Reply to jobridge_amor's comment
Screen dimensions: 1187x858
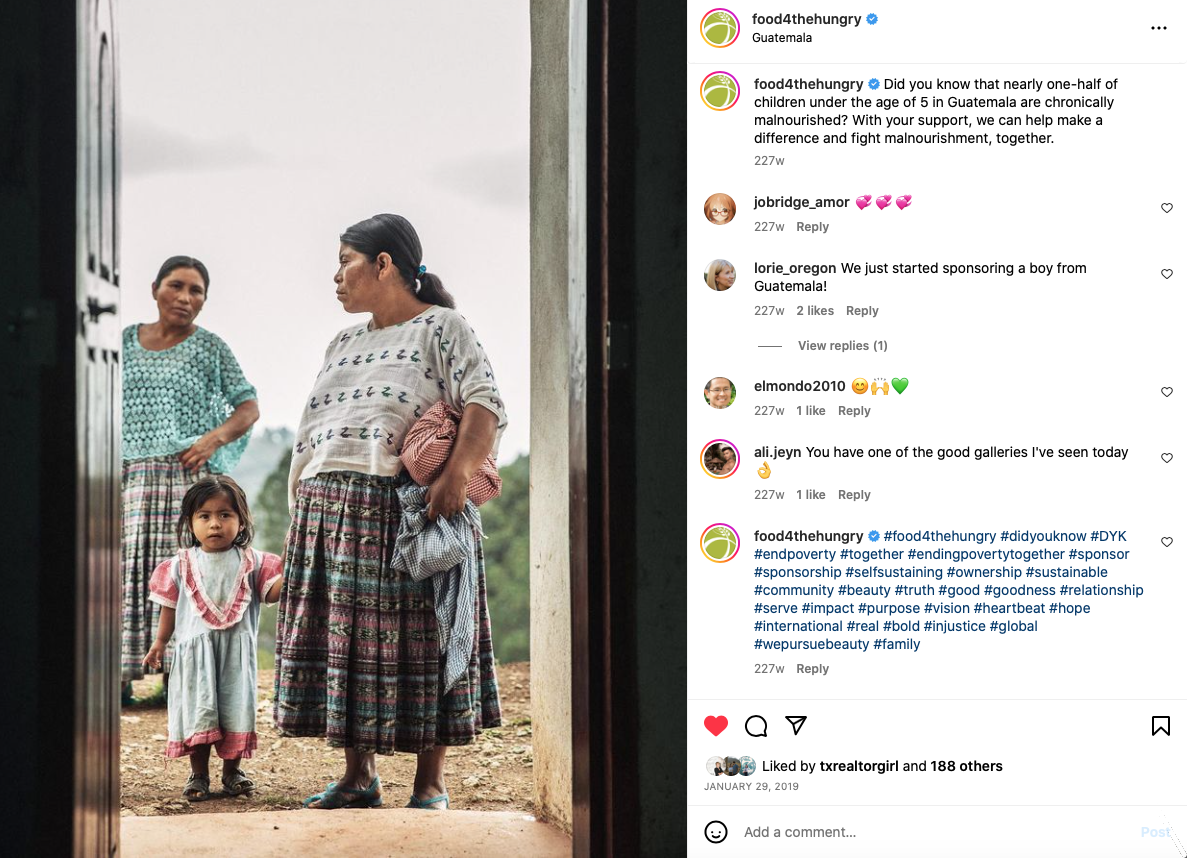[x=812, y=226]
